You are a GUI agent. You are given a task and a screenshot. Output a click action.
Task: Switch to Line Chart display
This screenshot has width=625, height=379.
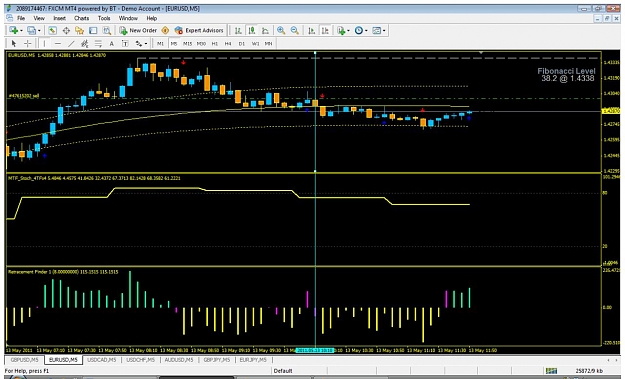click(x=265, y=31)
